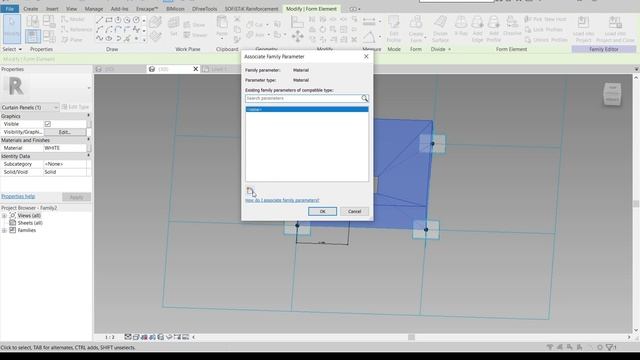This screenshot has width=640, height=360.
Task: Click the Edit Type button
Action: pos(76,107)
